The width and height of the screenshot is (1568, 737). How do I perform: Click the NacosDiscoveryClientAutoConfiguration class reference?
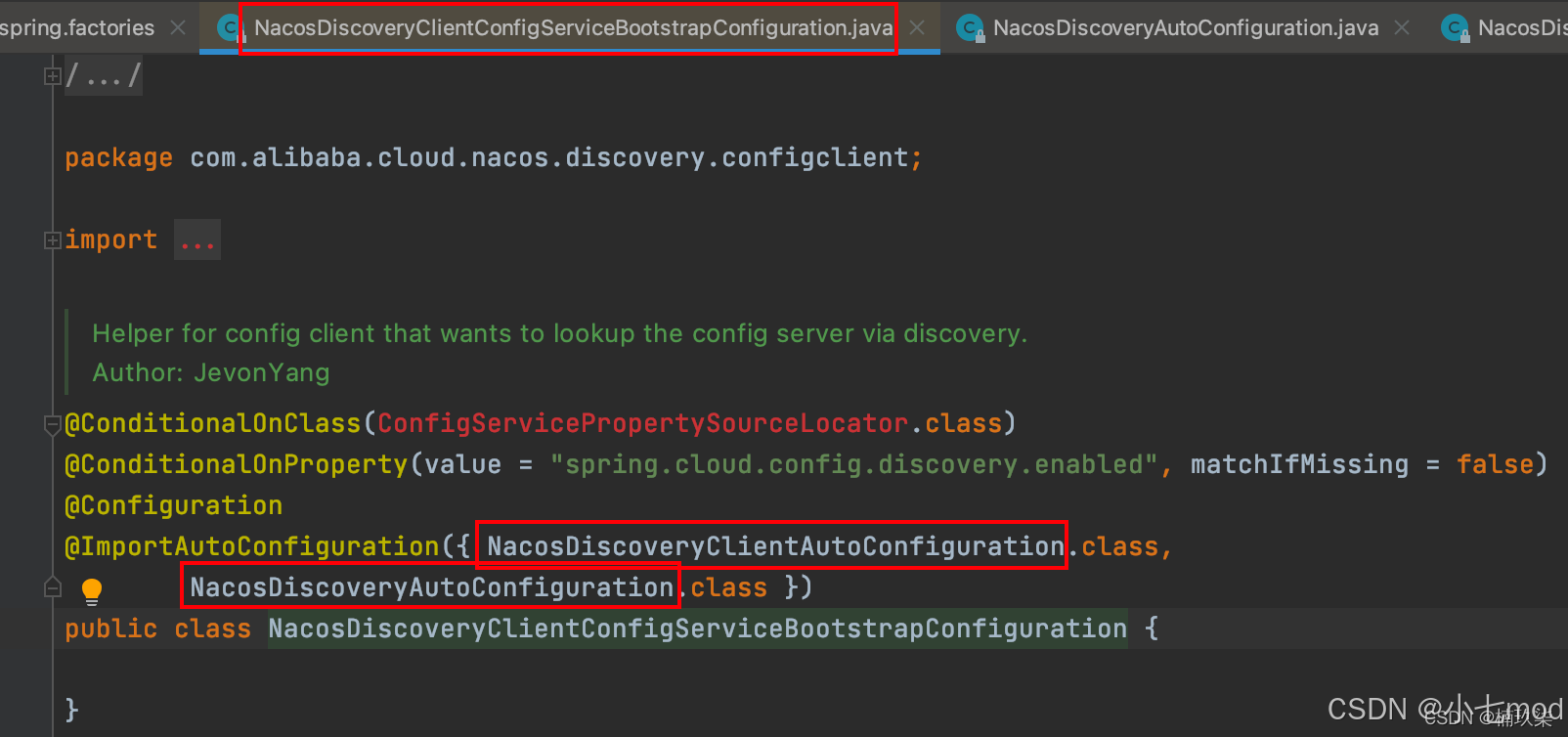click(776, 546)
